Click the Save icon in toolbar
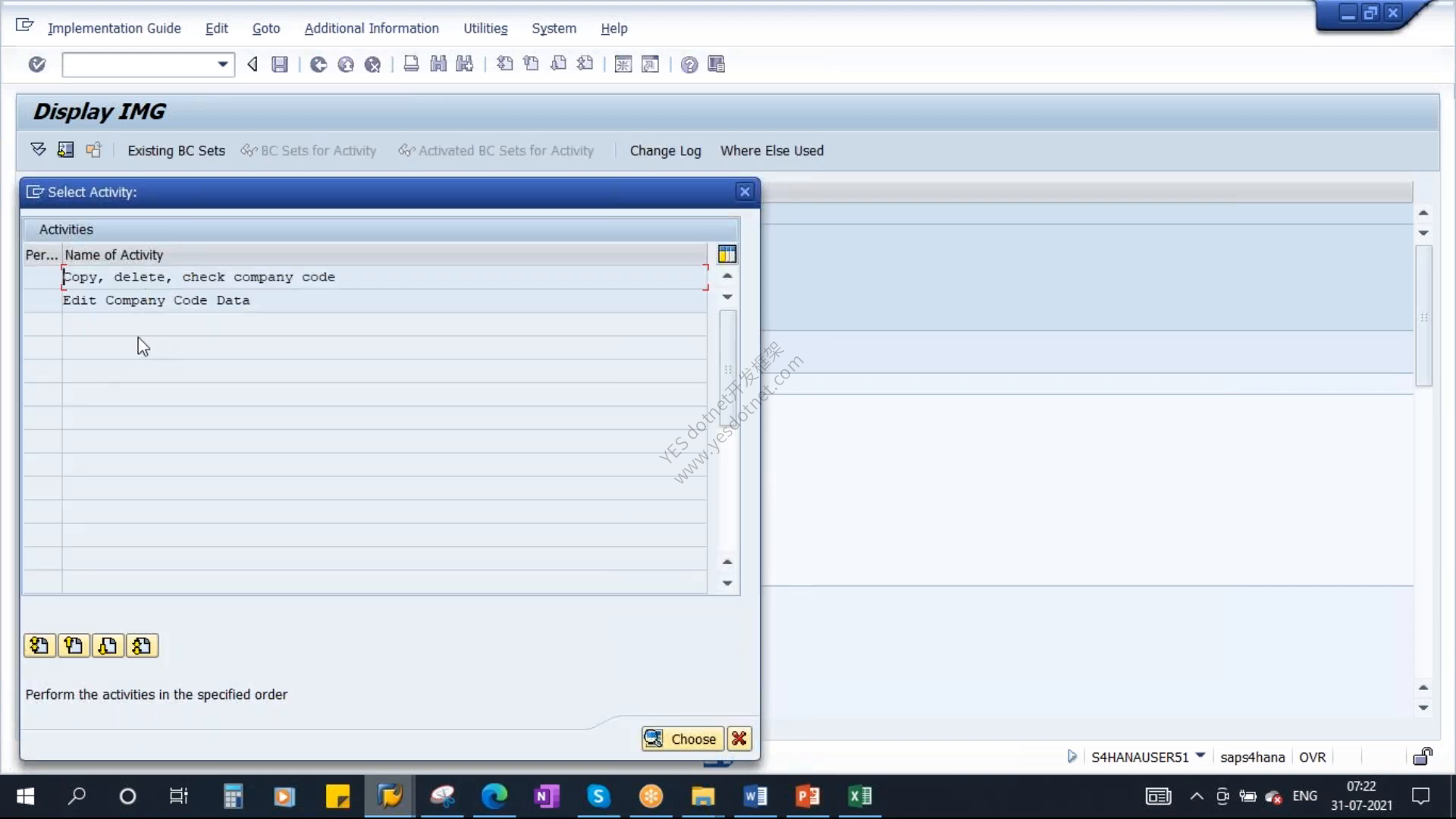Image resolution: width=1456 pixels, height=819 pixels. 280,64
